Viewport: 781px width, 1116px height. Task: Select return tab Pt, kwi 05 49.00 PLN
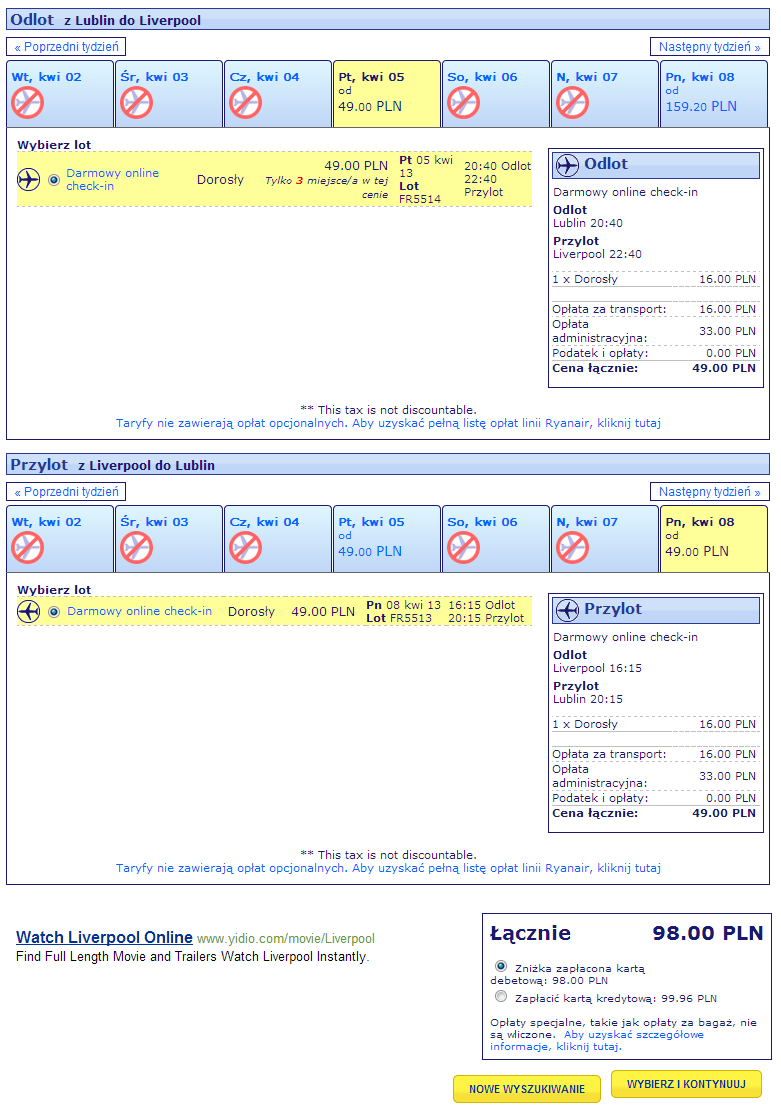(x=387, y=539)
